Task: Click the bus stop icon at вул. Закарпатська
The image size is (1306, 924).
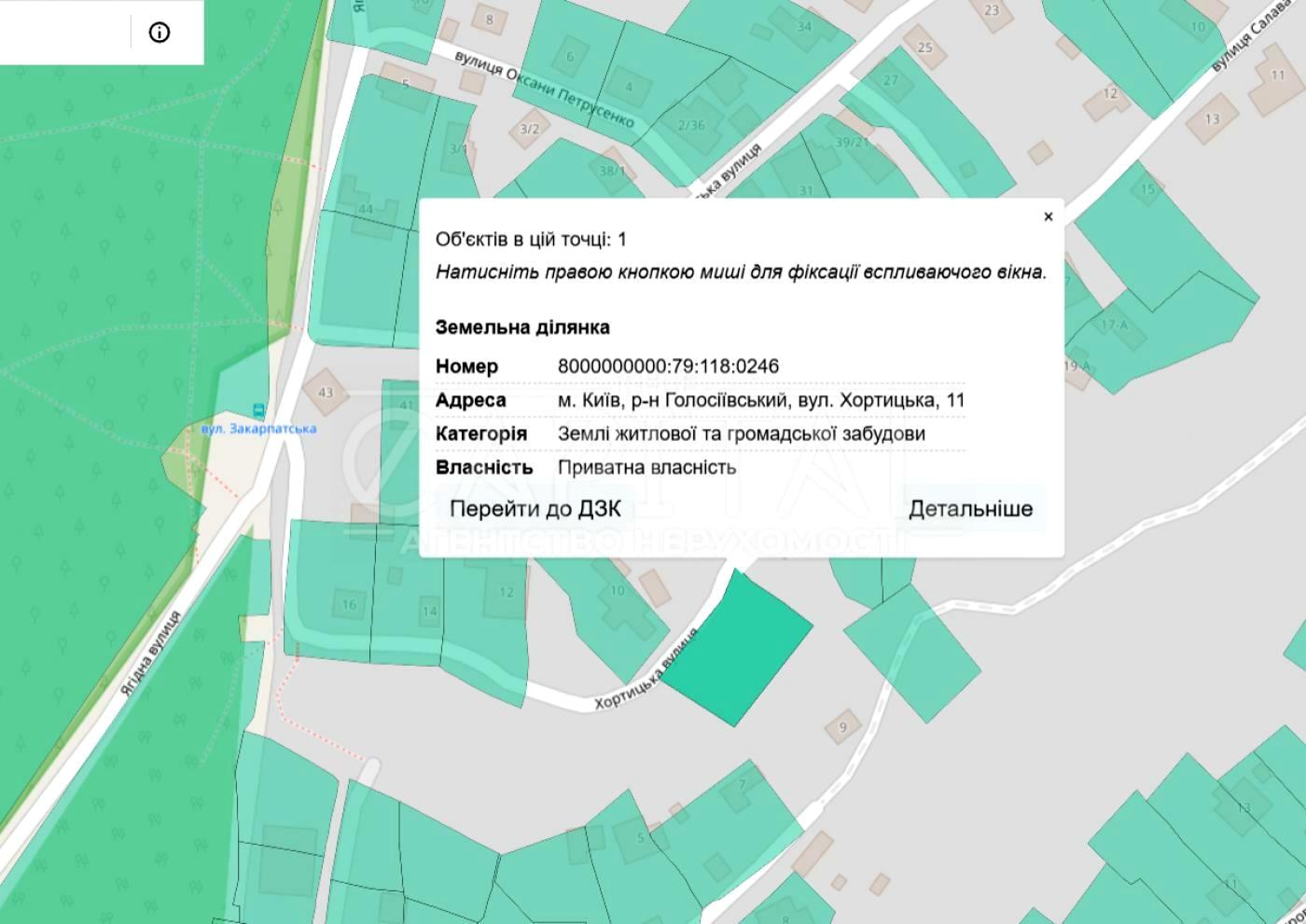Action: click(258, 410)
